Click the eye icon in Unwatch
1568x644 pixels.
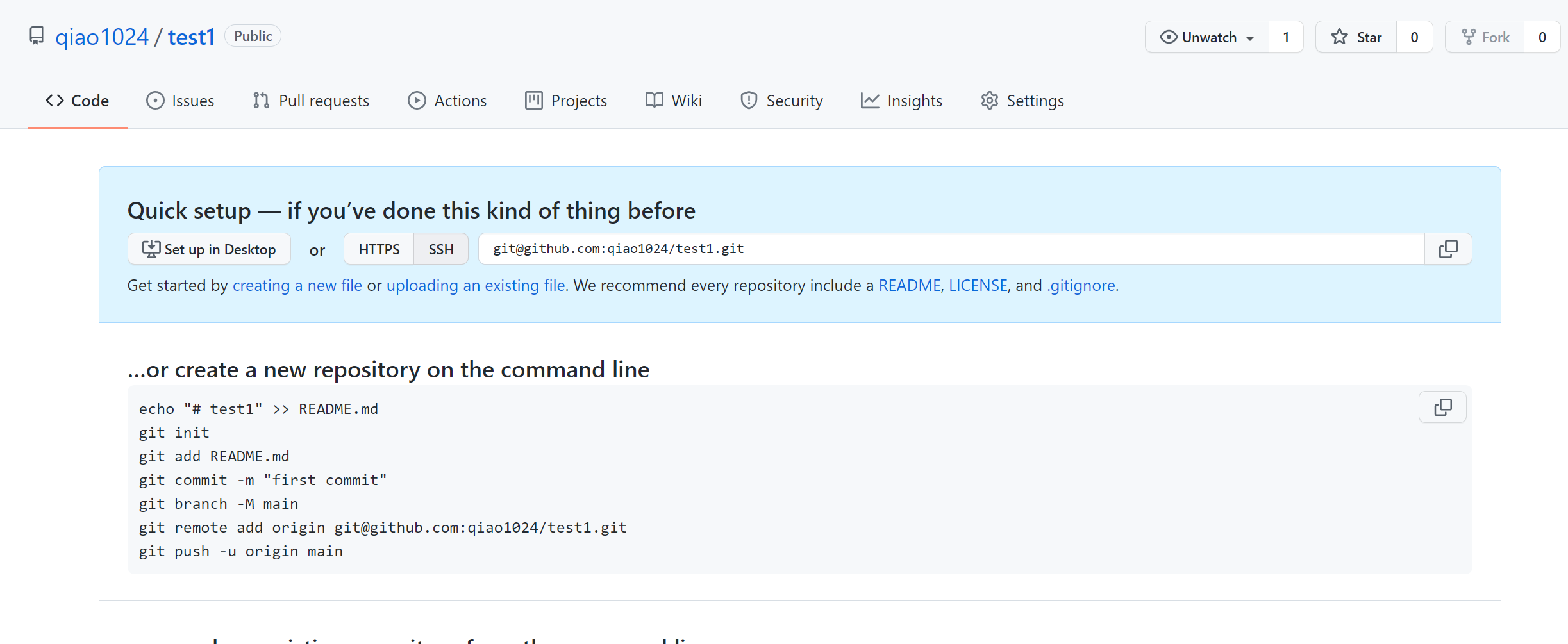(1169, 37)
